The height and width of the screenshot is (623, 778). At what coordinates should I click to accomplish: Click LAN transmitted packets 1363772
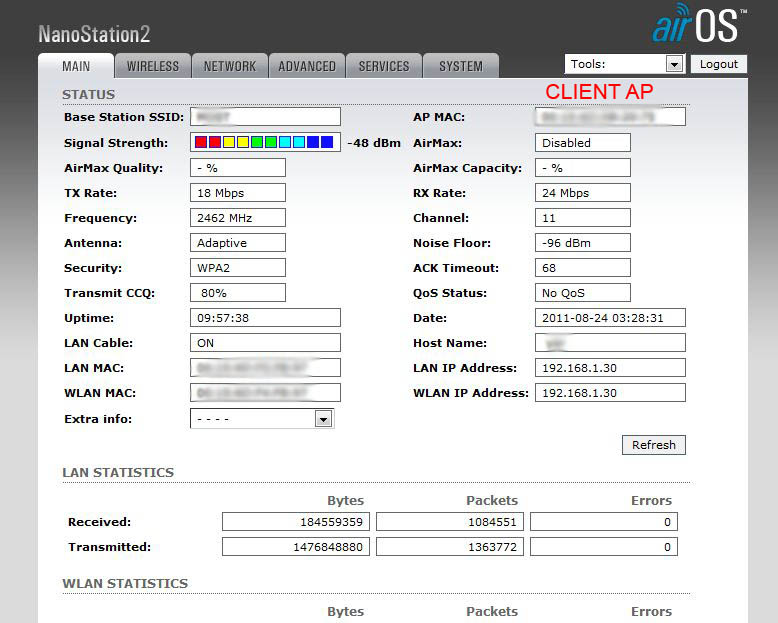click(x=450, y=547)
